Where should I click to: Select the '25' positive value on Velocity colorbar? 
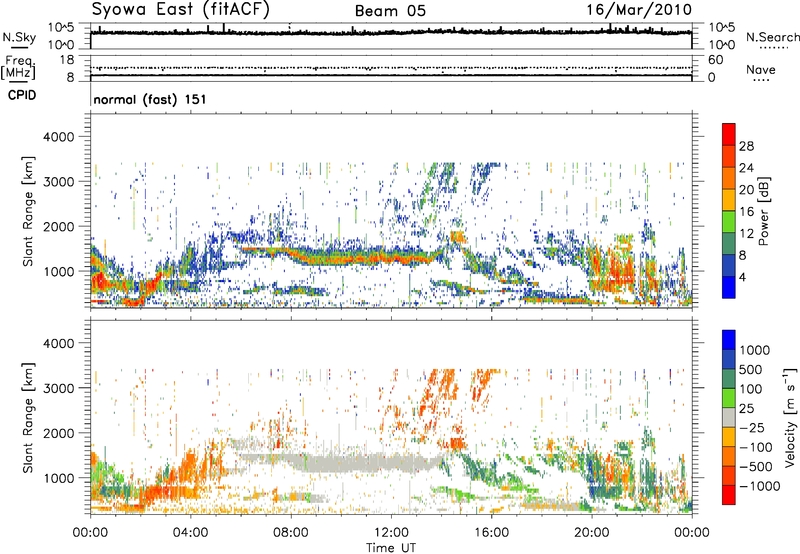click(747, 409)
